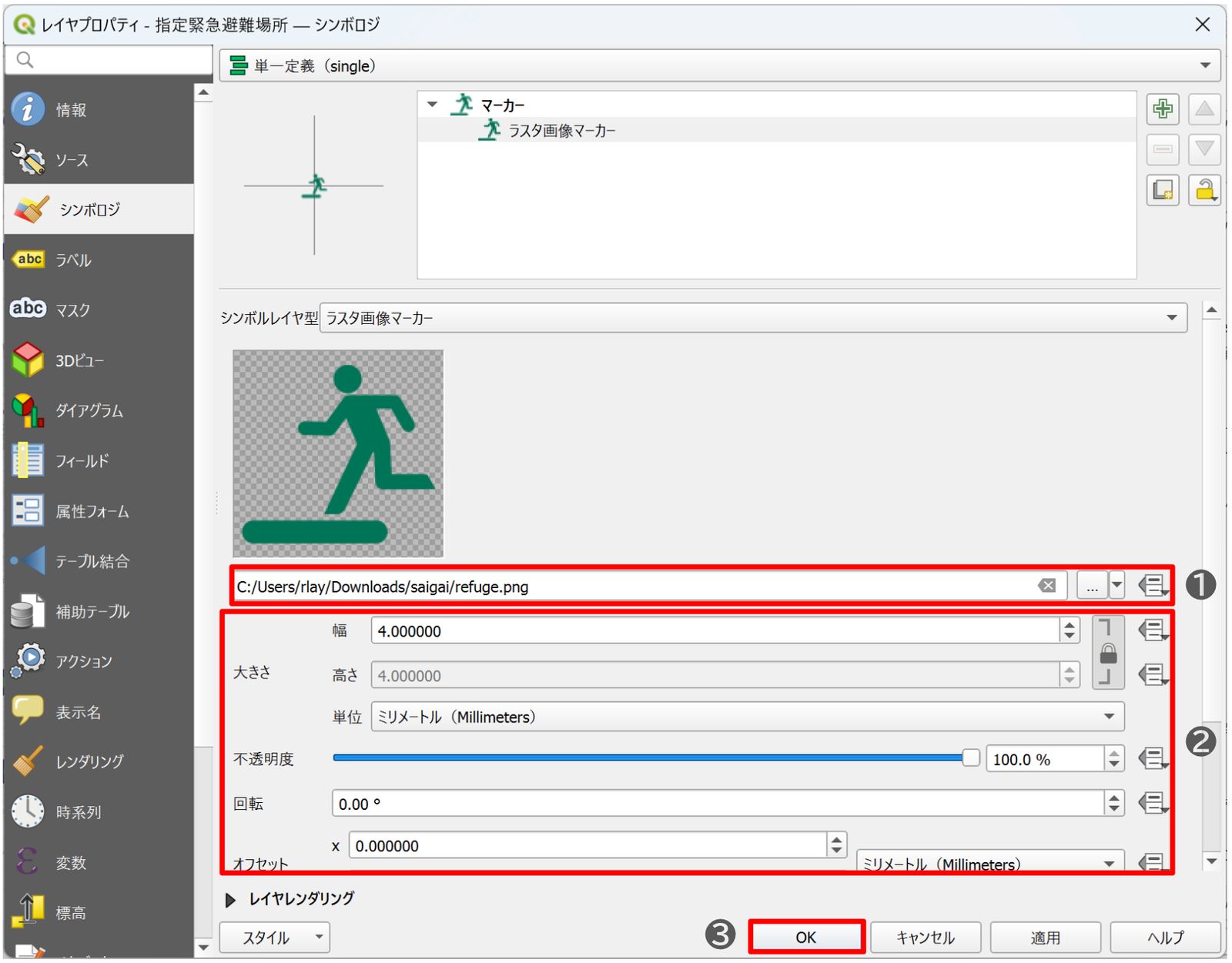The image size is (1232, 963).
Task: Open data-defined override for rotation
Action: (x=1153, y=803)
